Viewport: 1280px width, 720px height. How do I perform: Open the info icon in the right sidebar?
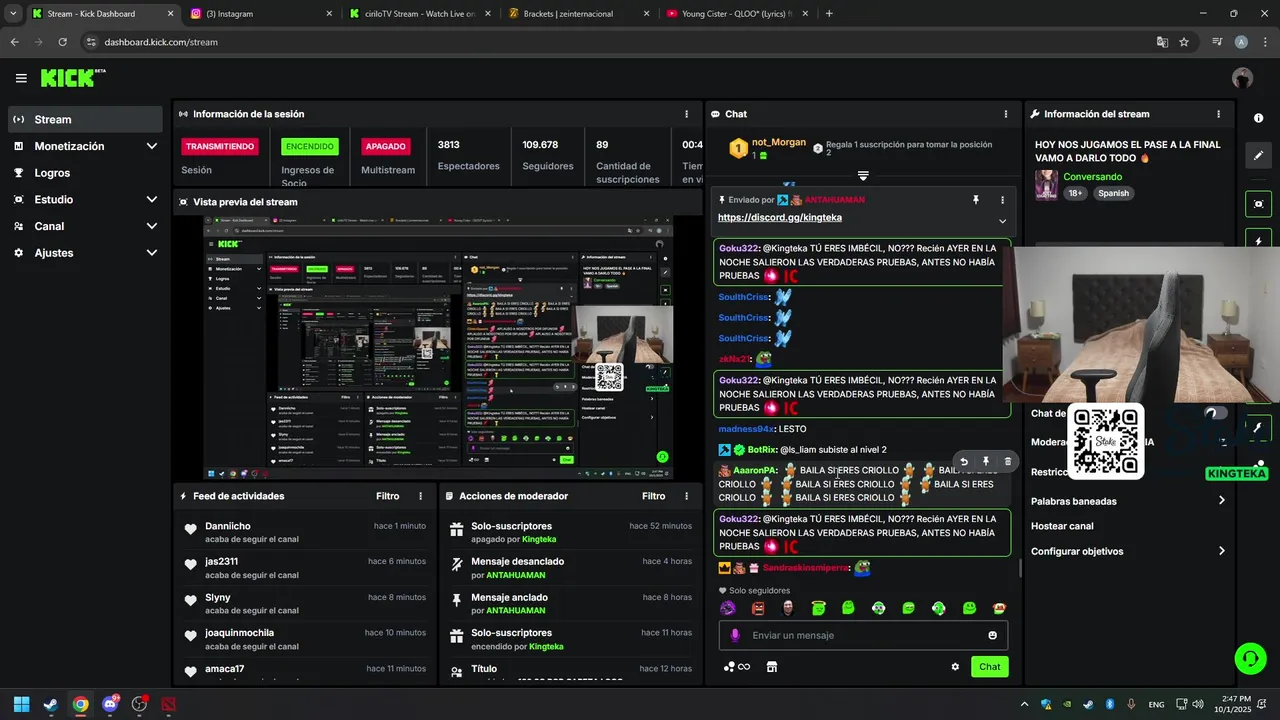1258,118
